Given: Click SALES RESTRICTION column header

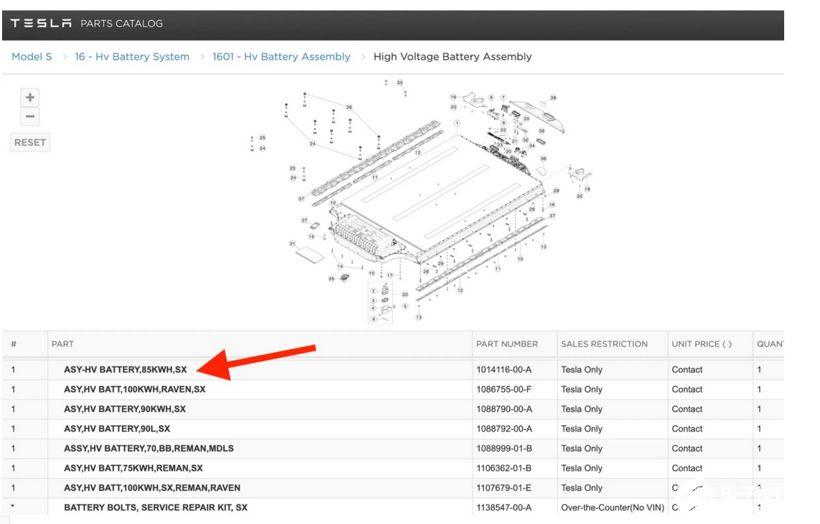Looking at the screenshot, I should coord(604,344).
